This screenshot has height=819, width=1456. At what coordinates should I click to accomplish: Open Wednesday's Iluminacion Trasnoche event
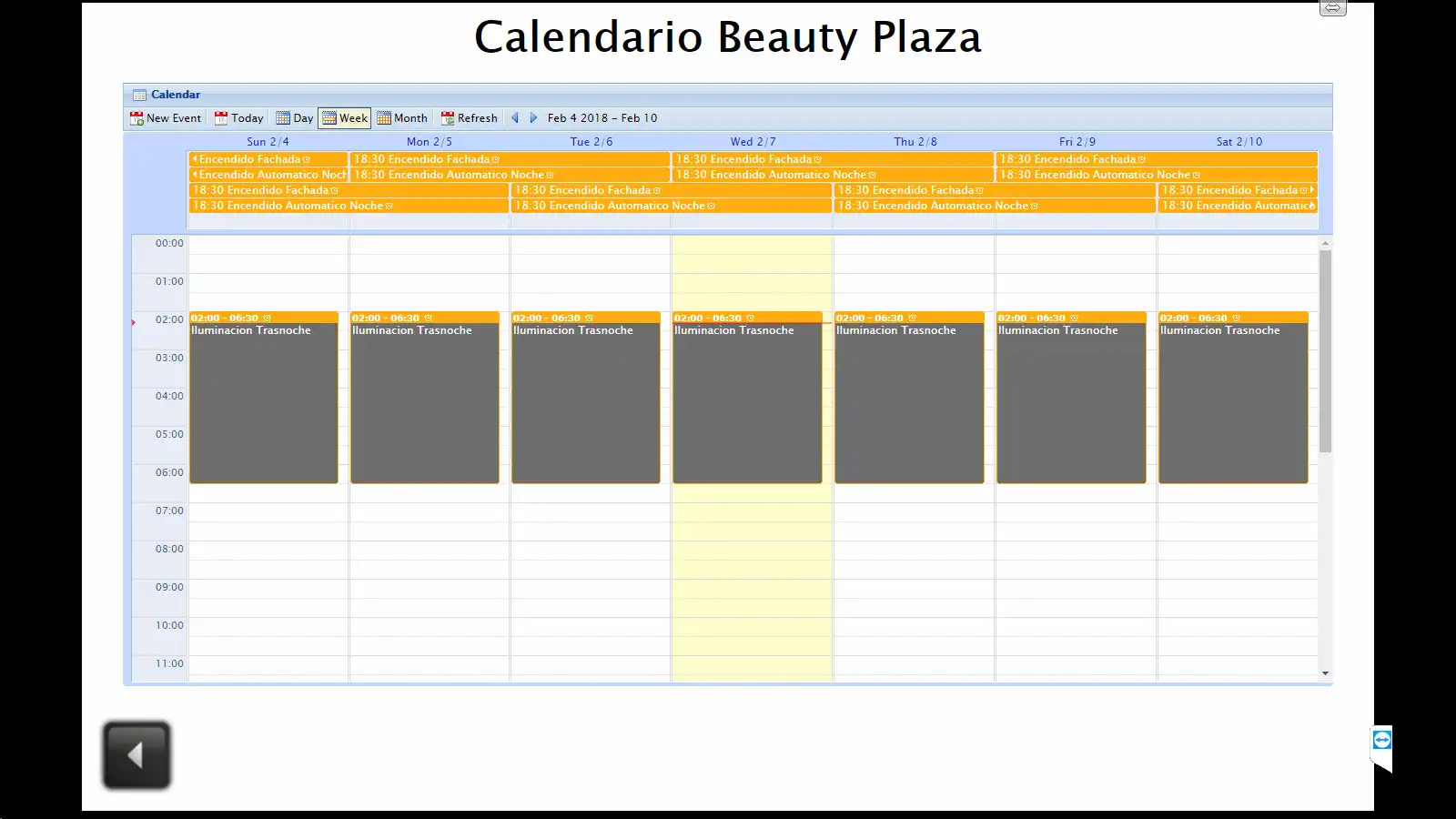pos(746,400)
